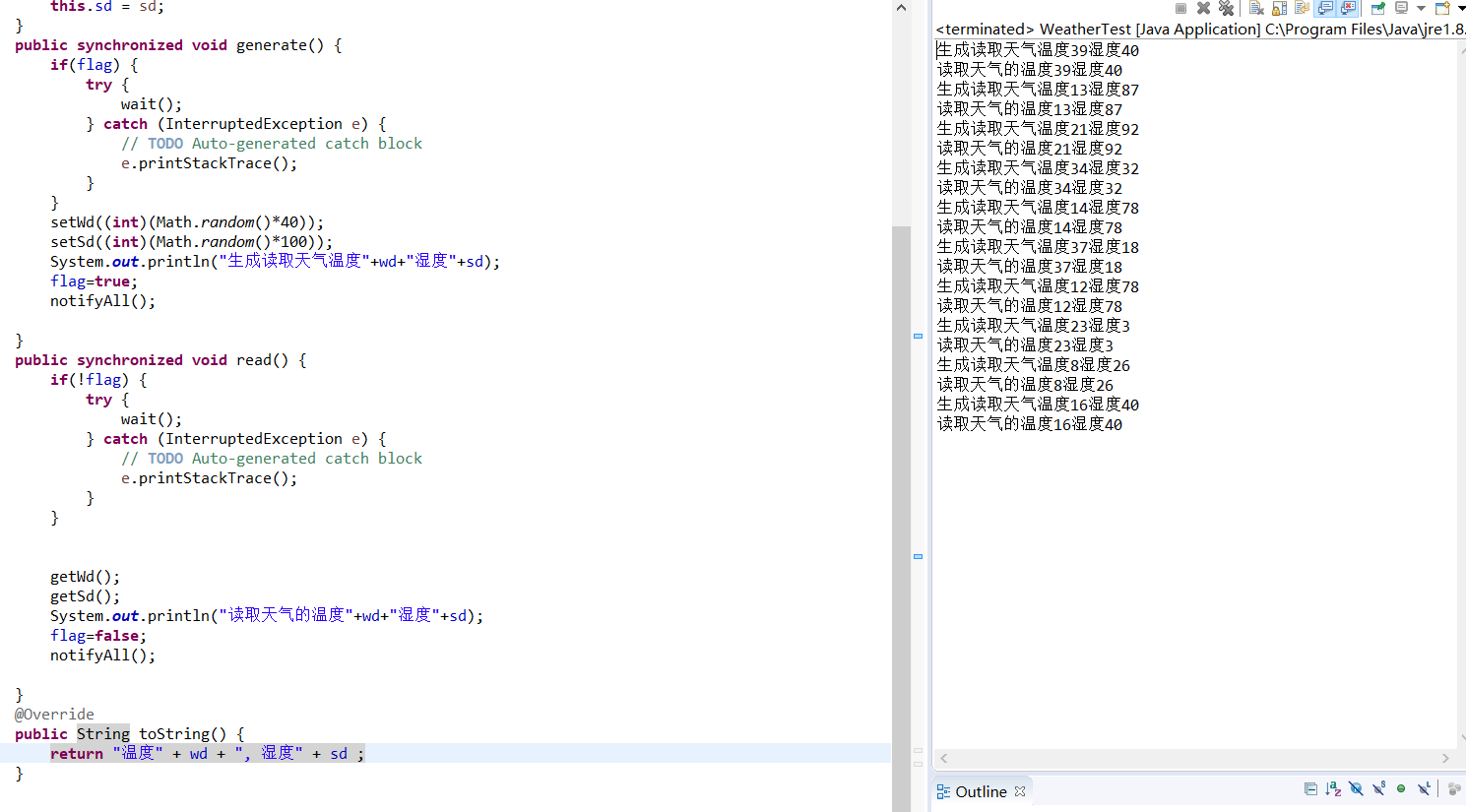1466x812 pixels.
Task: Toggle Word Wrap in the Console toolbar
Action: tap(1302, 8)
